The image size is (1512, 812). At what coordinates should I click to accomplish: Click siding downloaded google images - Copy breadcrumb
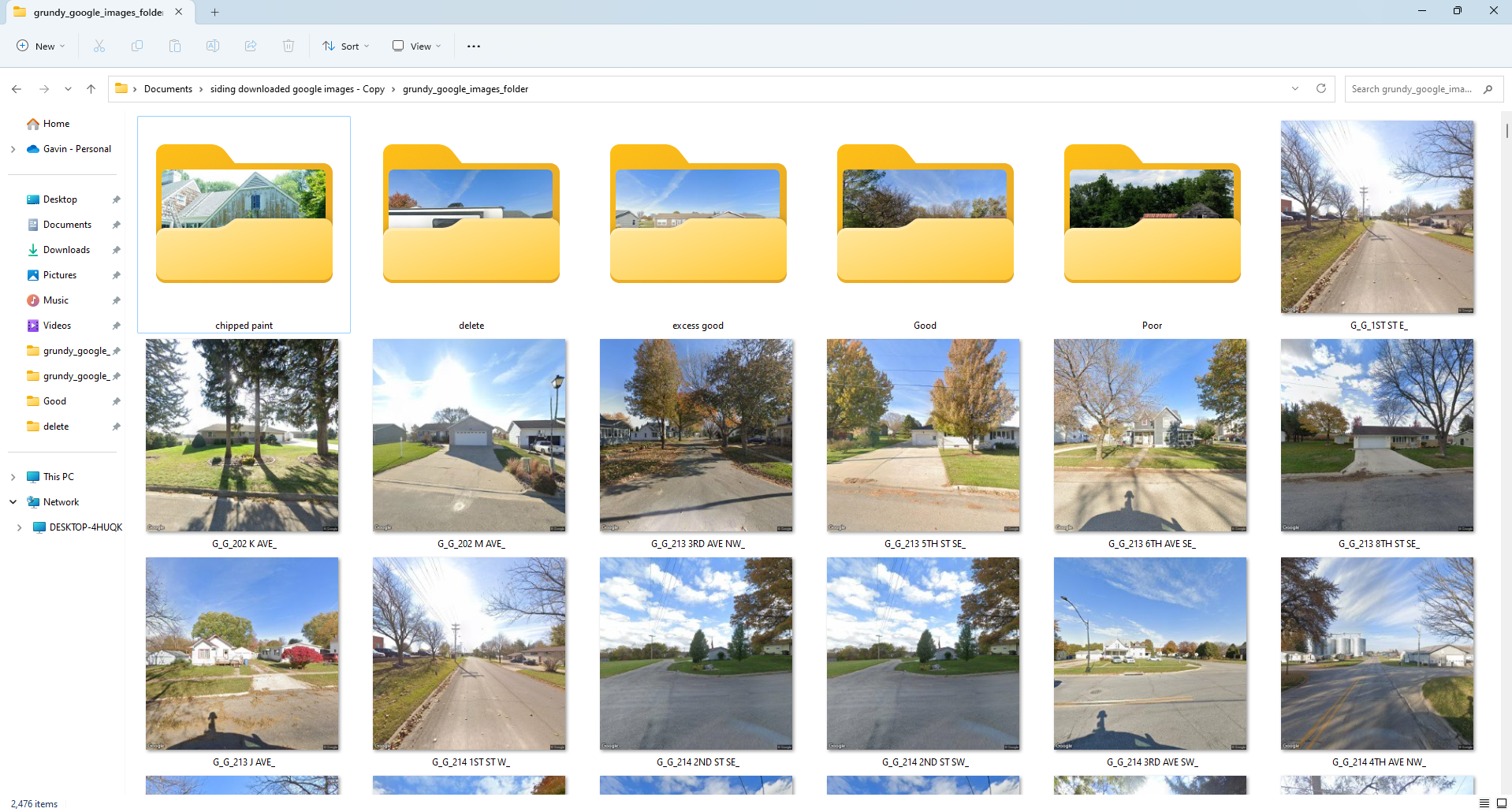tap(297, 89)
